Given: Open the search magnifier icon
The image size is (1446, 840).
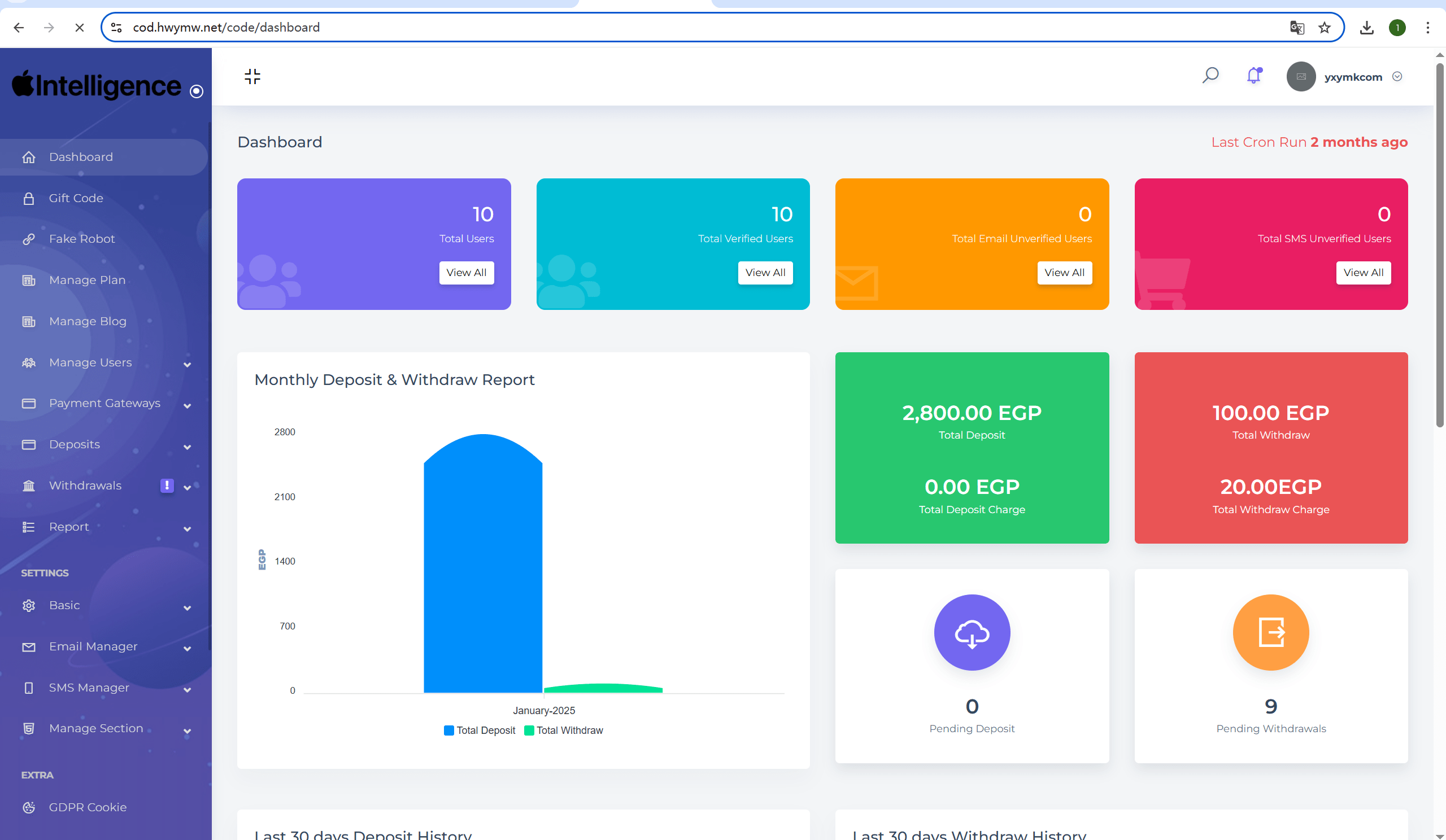Looking at the screenshot, I should point(1210,75).
